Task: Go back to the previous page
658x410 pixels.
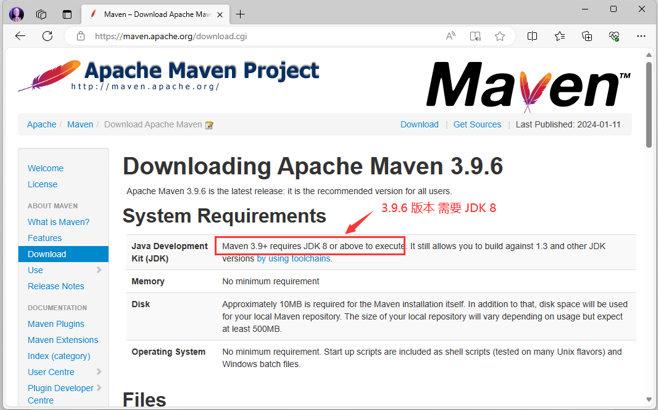Action: tap(20, 36)
